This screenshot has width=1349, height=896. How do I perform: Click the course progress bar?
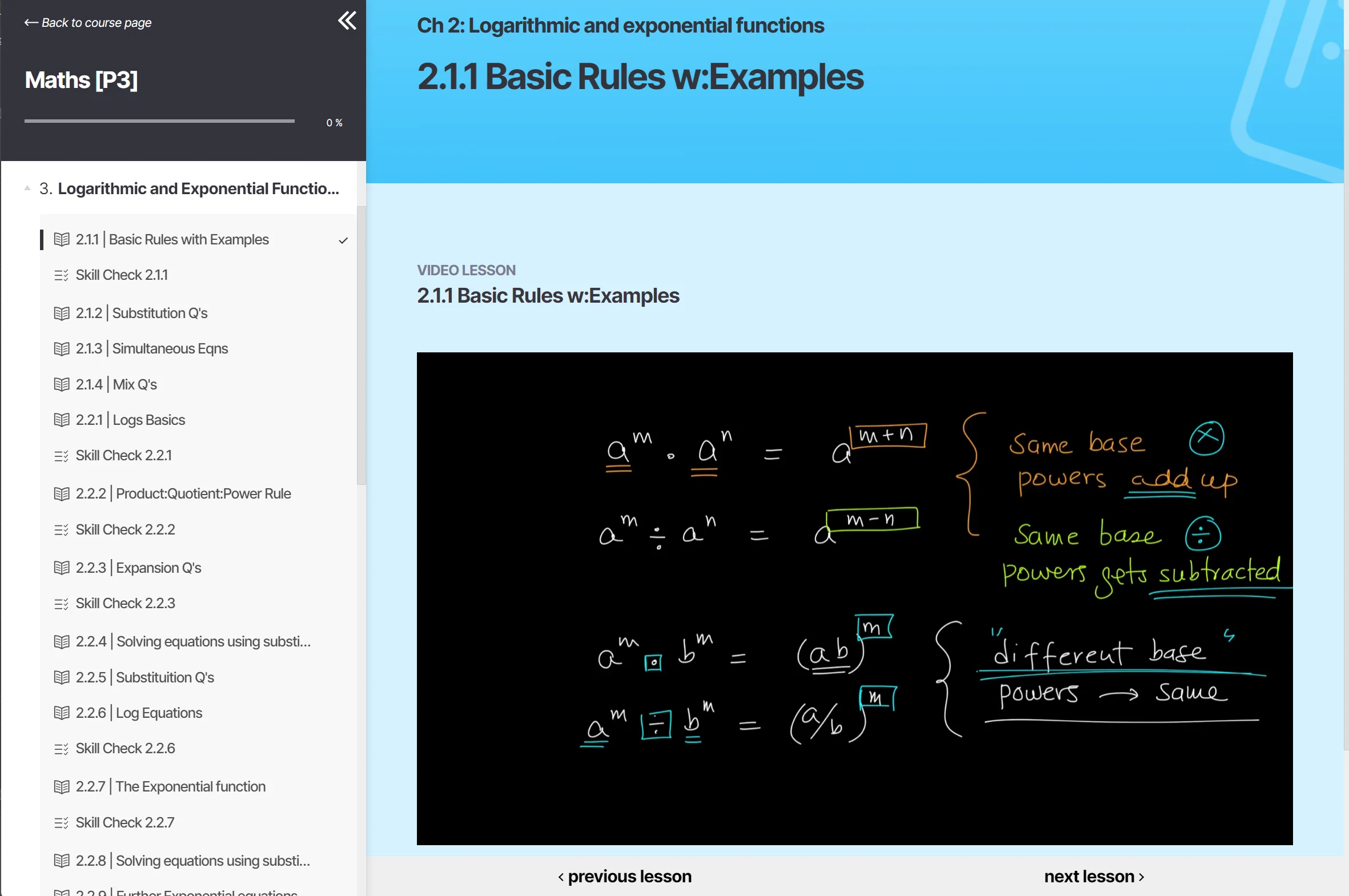coord(159,121)
